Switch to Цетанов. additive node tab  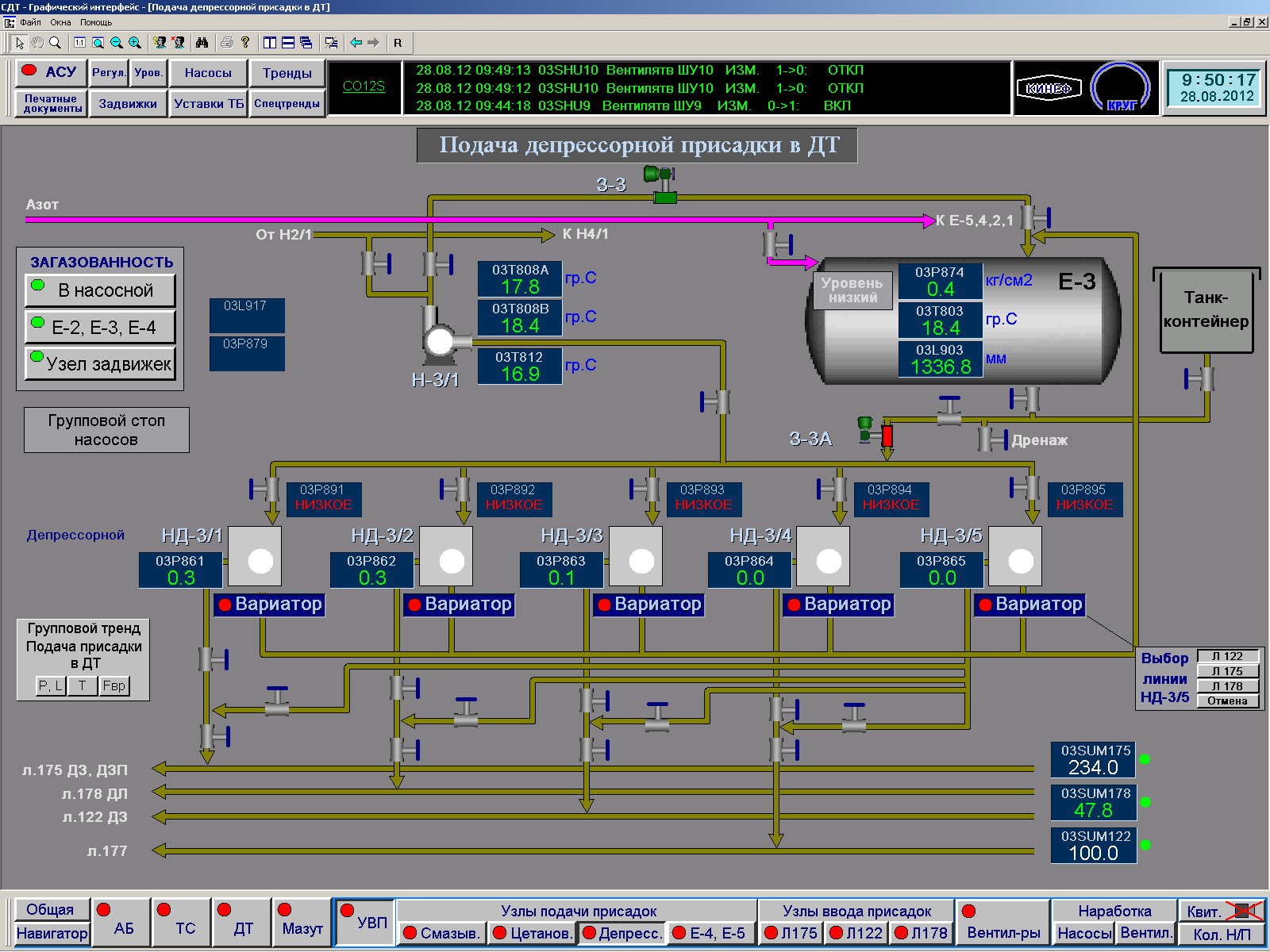[532, 933]
